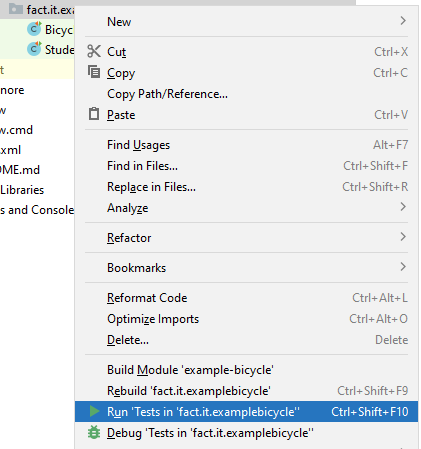This screenshot has width=421, height=449.
Task: Open the Bookmarks submenu arrow
Action: tap(403, 267)
